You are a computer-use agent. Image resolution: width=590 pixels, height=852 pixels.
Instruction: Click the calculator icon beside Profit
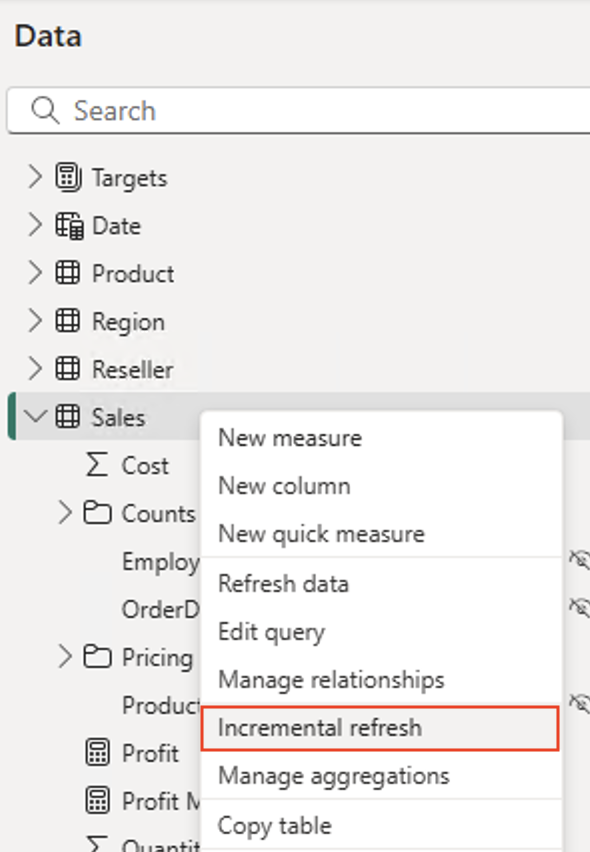click(x=98, y=753)
